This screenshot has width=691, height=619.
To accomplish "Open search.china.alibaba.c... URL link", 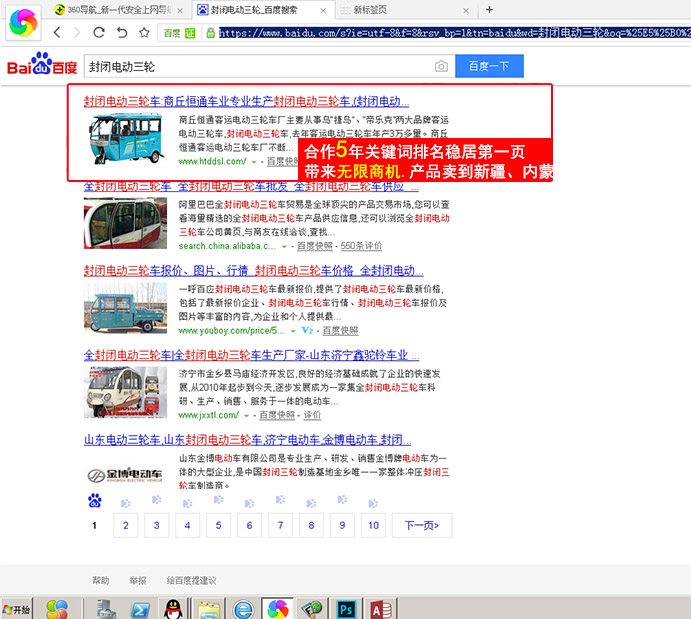I will point(227,246).
